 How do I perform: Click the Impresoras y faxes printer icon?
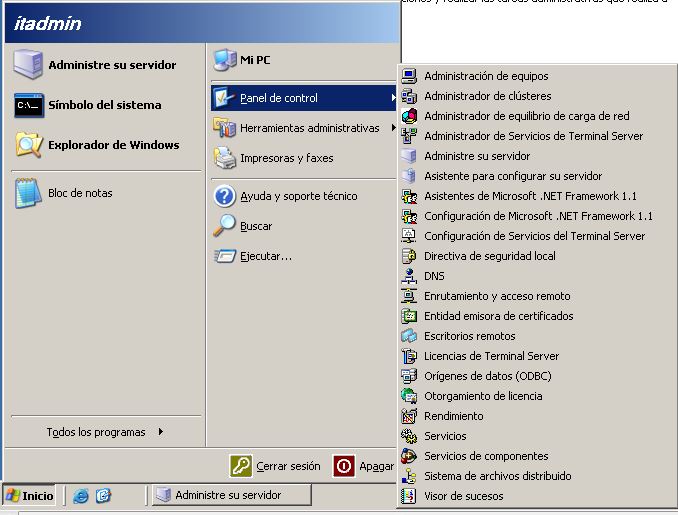click(x=225, y=158)
